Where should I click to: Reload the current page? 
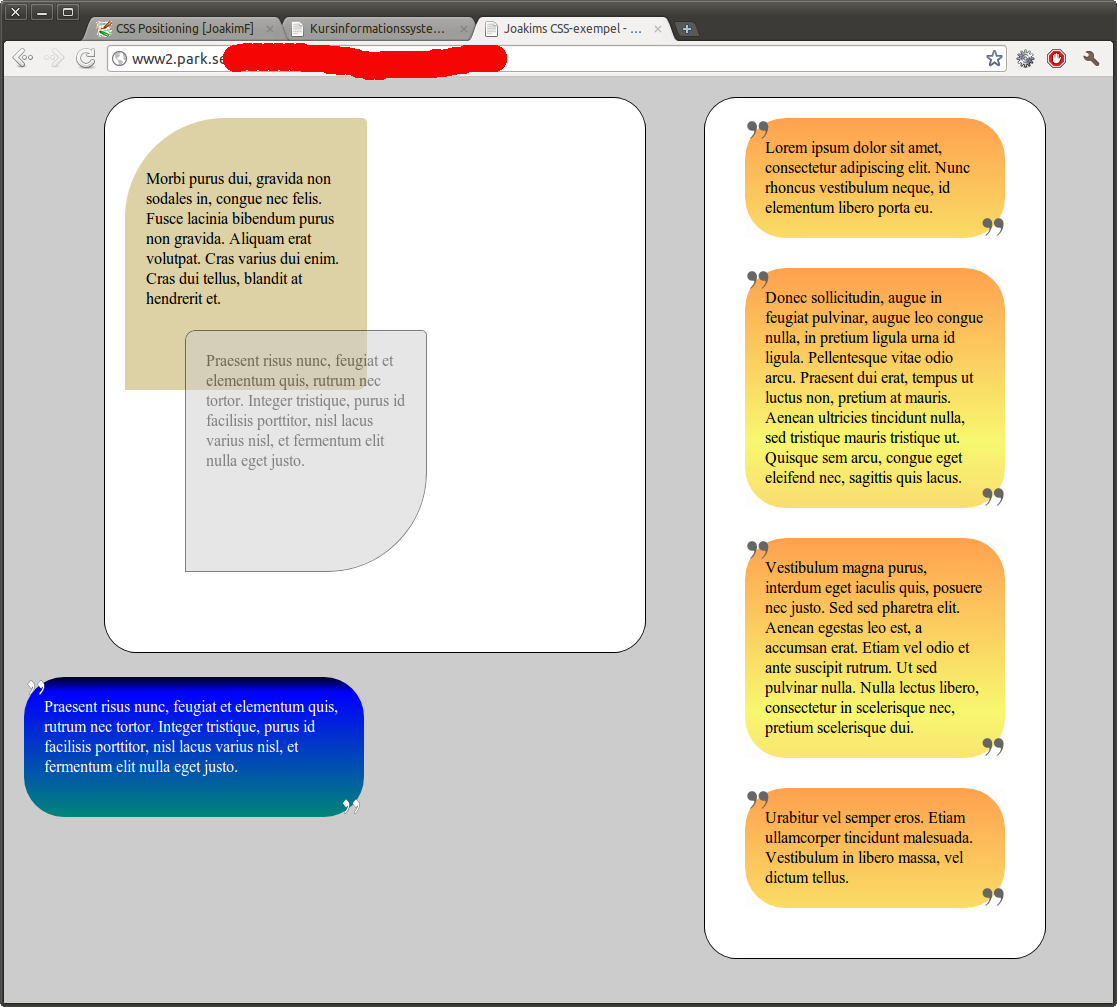click(x=86, y=59)
